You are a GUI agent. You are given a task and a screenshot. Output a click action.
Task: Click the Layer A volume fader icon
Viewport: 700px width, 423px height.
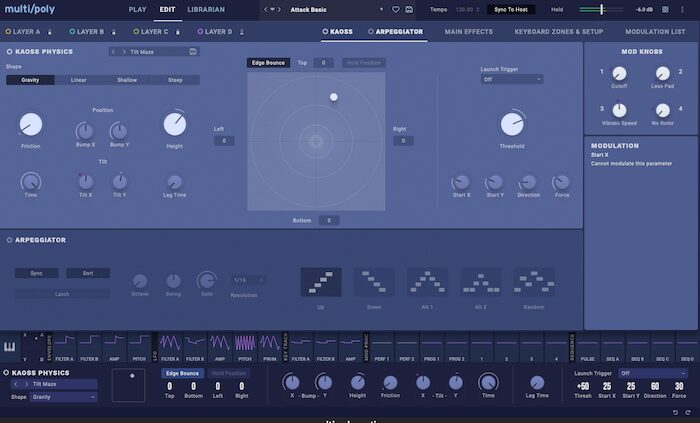pos(50,32)
